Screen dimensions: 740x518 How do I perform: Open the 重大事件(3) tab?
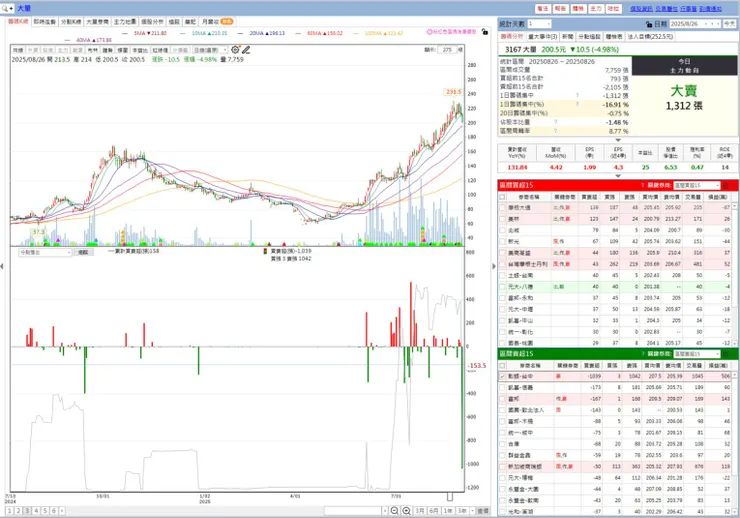click(543, 36)
